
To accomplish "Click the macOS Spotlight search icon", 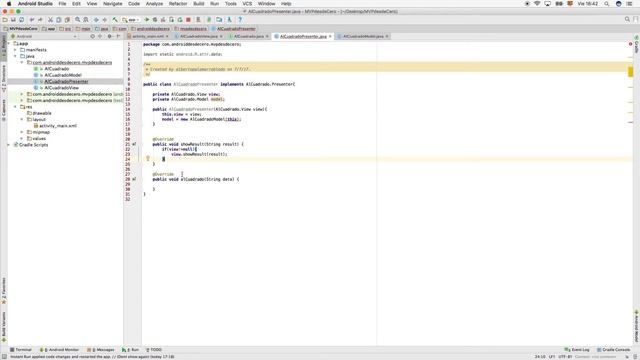I will (607, 4).
